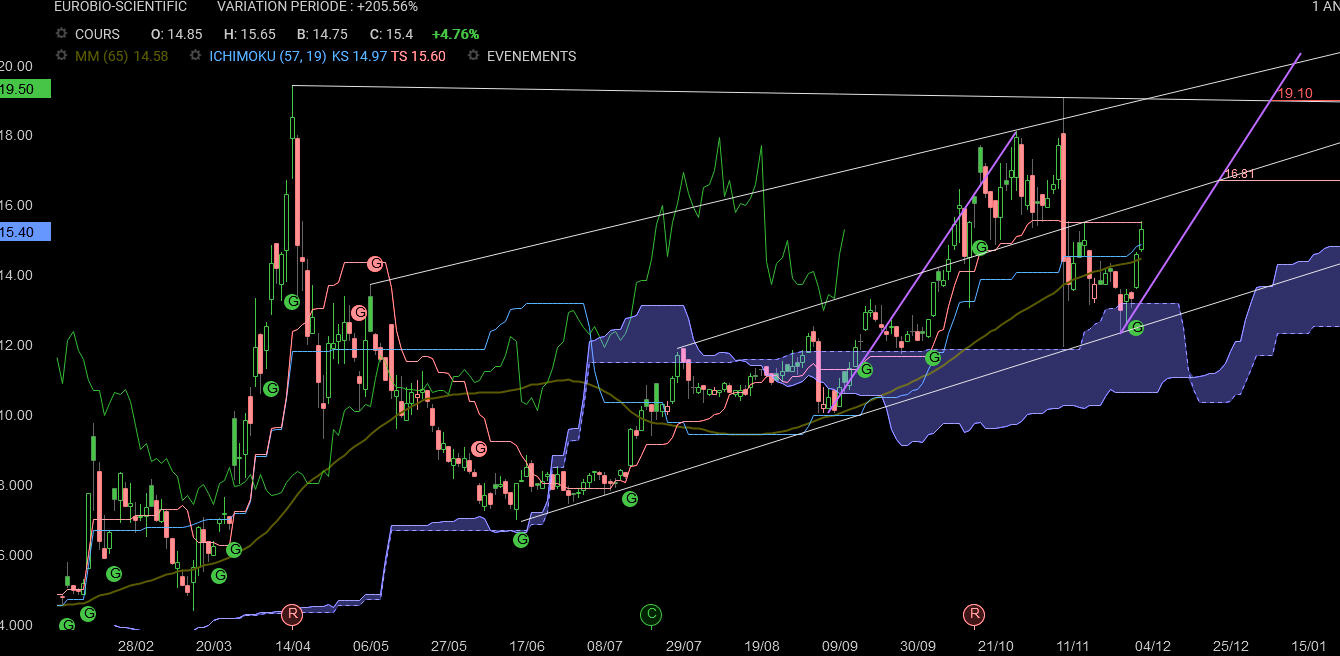Screen dimensions: 1340x656
Task: Click the blue 15.40 current price tag
Action: click(24, 232)
